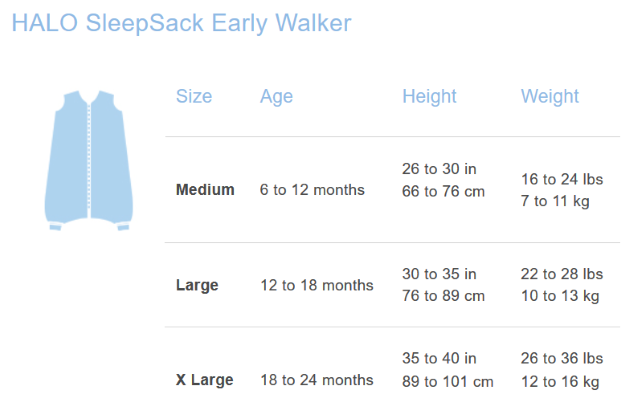Viewport: 630px width, 415px height.
Task: Select the X Large size label
Action: coord(205,380)
